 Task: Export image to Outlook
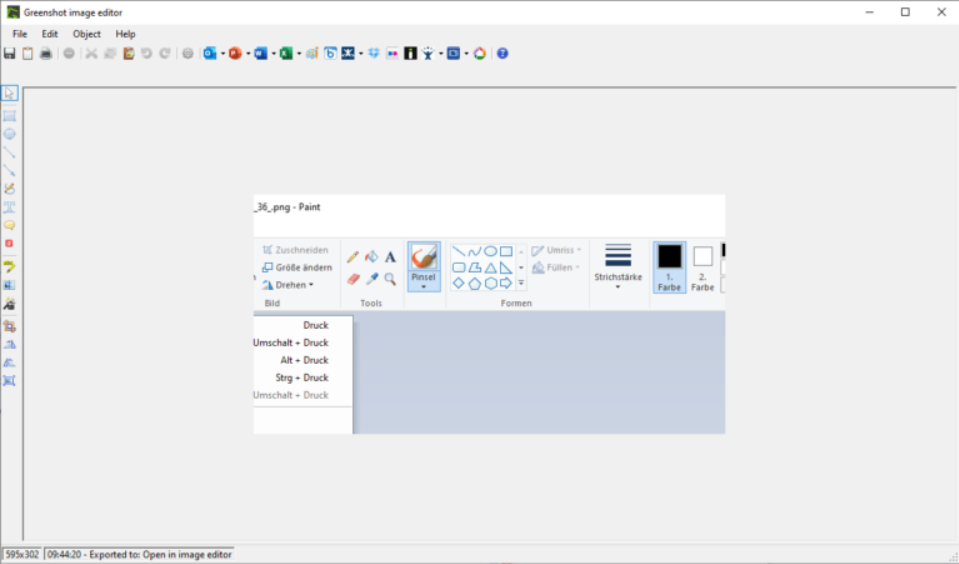click(x=210, y=54)
